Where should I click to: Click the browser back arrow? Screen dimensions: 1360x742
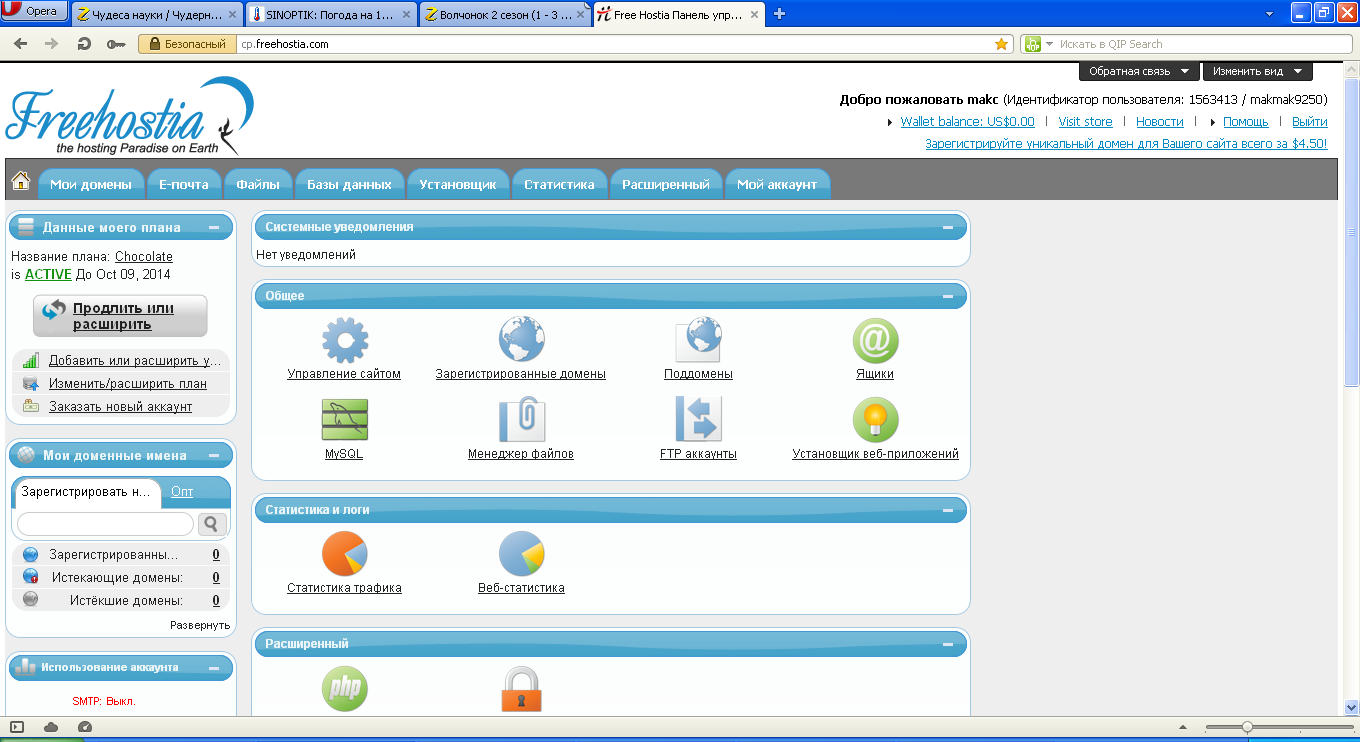coord(20,44)
